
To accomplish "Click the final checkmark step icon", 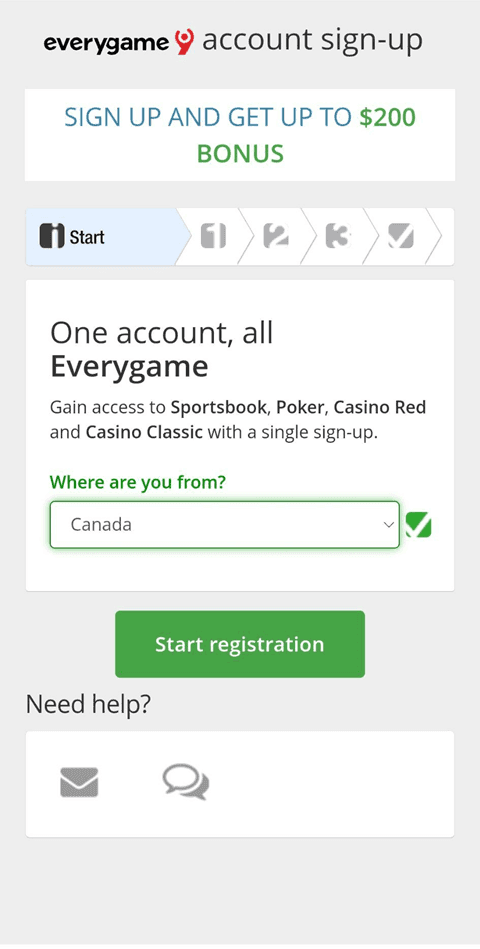I will click(x=401, y=236).
